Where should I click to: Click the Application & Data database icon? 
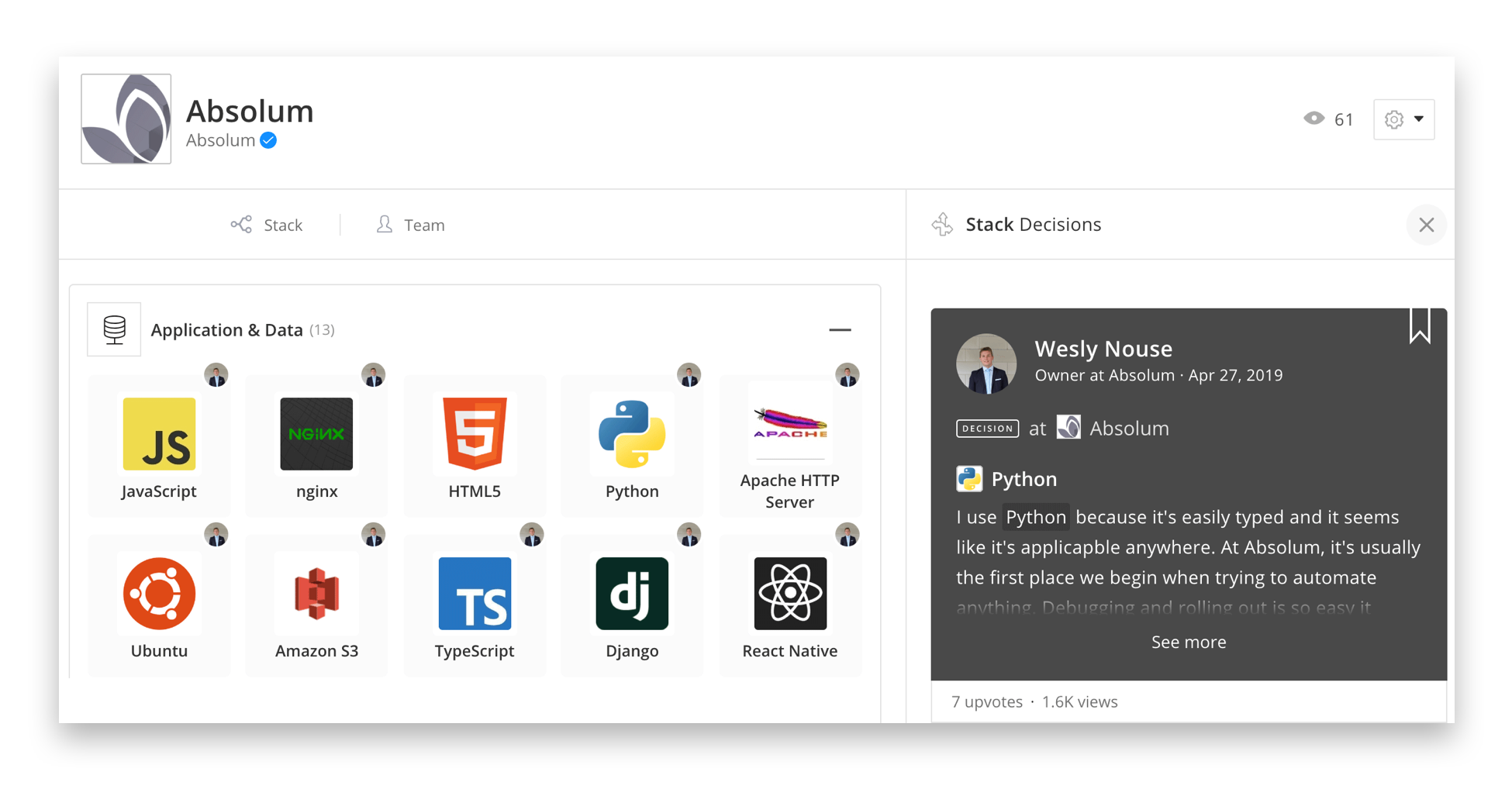(114, 329)
